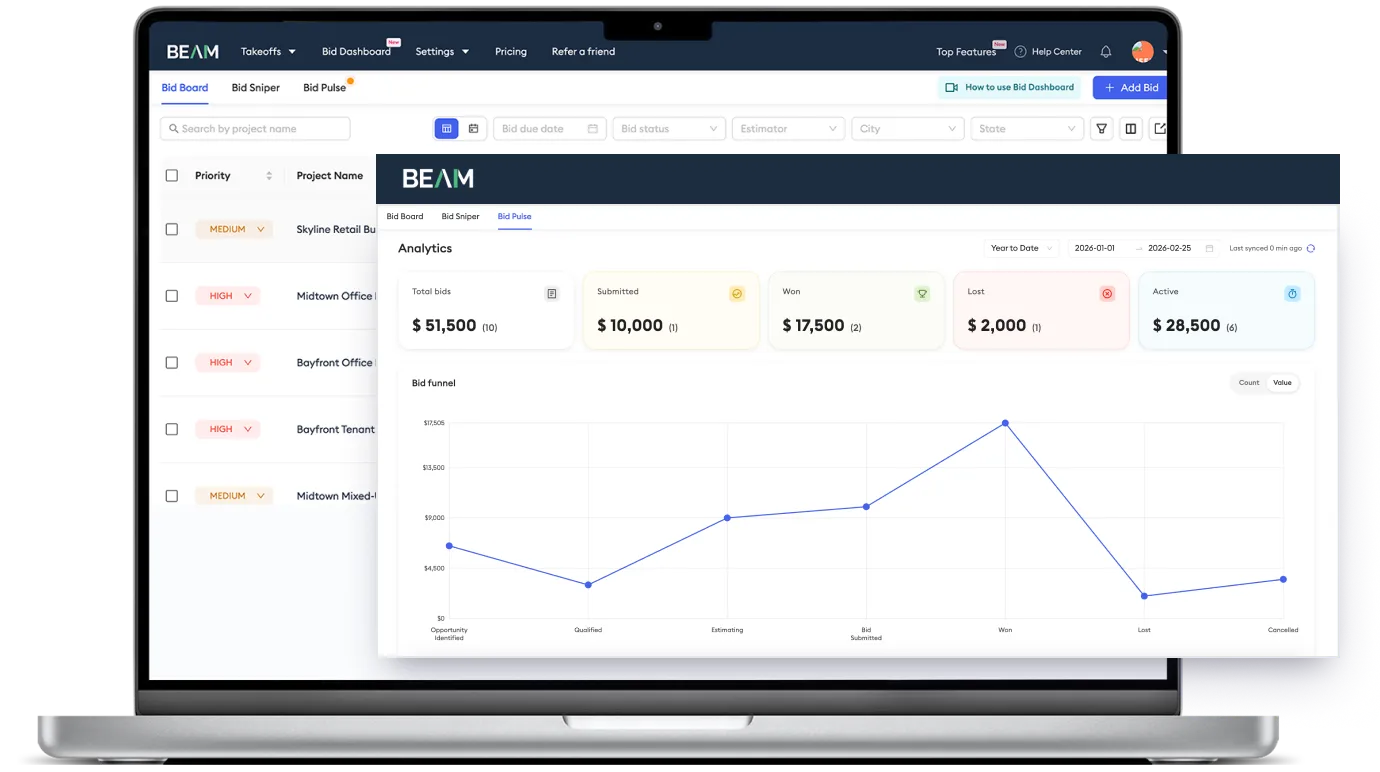Select Bid Pulse tab in the back window
Viewport: 1380px width, 772px height.
(x=325, y=88)
